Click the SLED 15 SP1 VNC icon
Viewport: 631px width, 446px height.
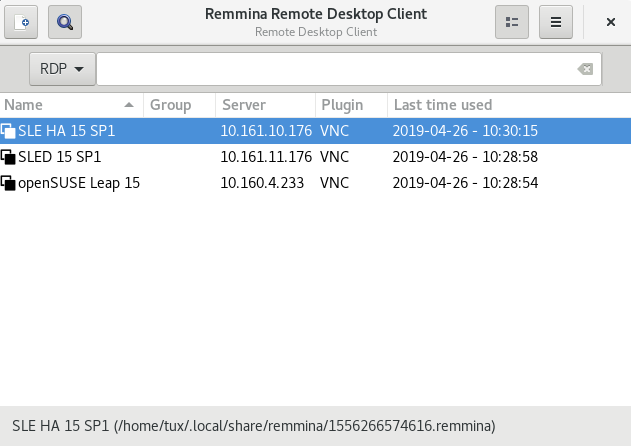pos(9,157)
